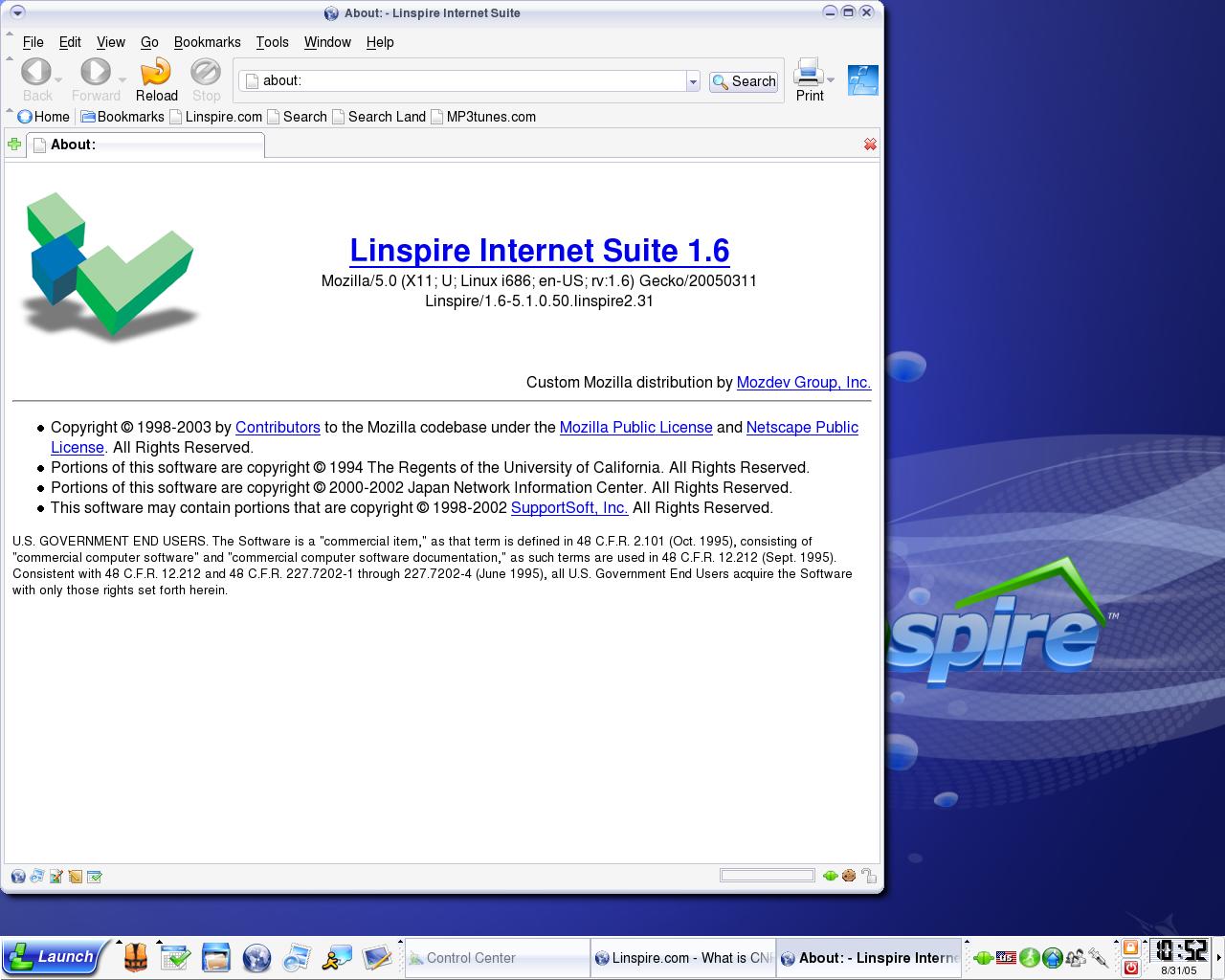This screenshot has width=1225, height=980.
Task: Open the Forward button history dropdown arrow
Action: (122, 80)
